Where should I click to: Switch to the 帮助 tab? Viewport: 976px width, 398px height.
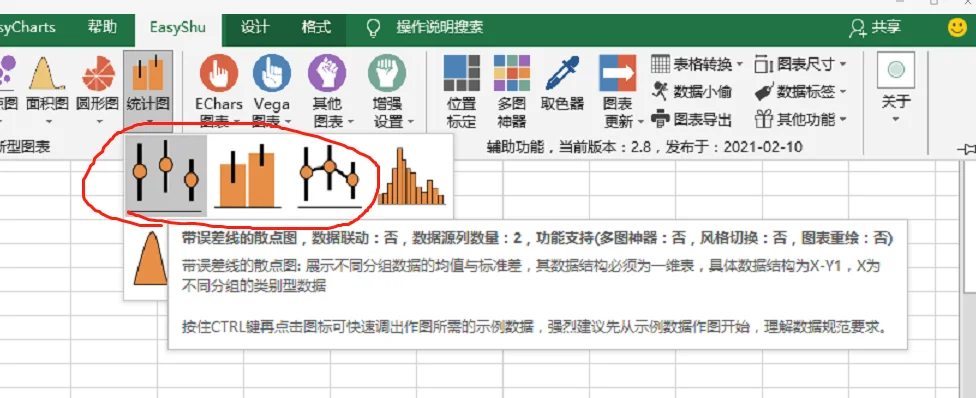tap(102, 27)
